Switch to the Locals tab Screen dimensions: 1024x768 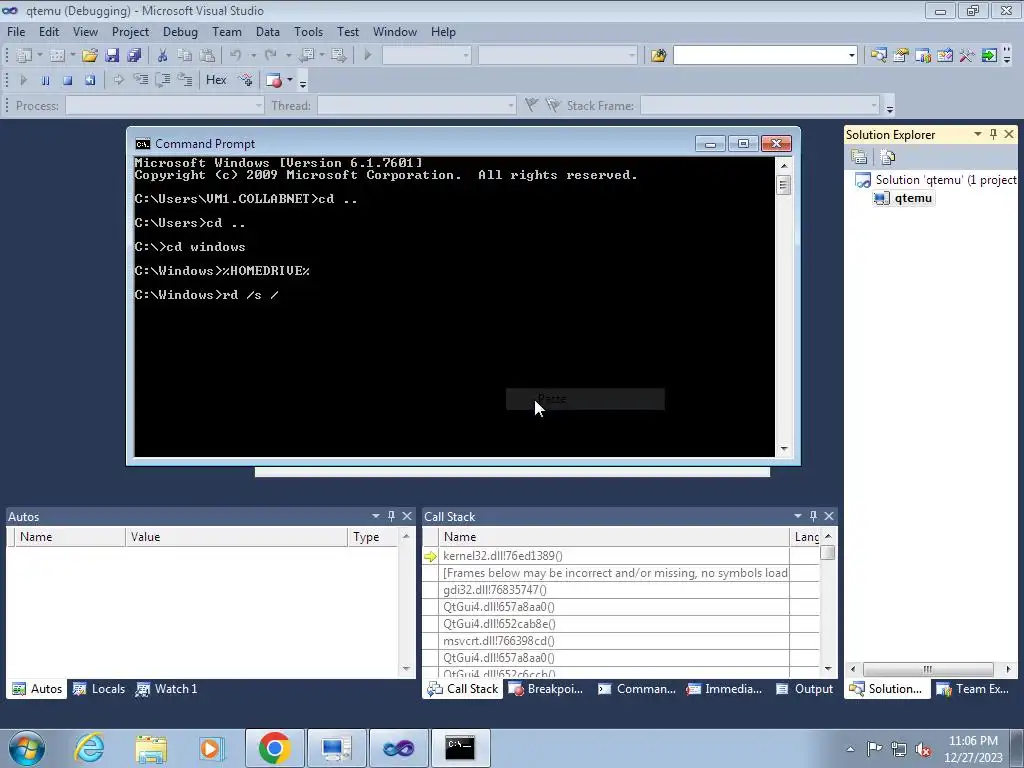pyautogui.click(x=99, y=689)
